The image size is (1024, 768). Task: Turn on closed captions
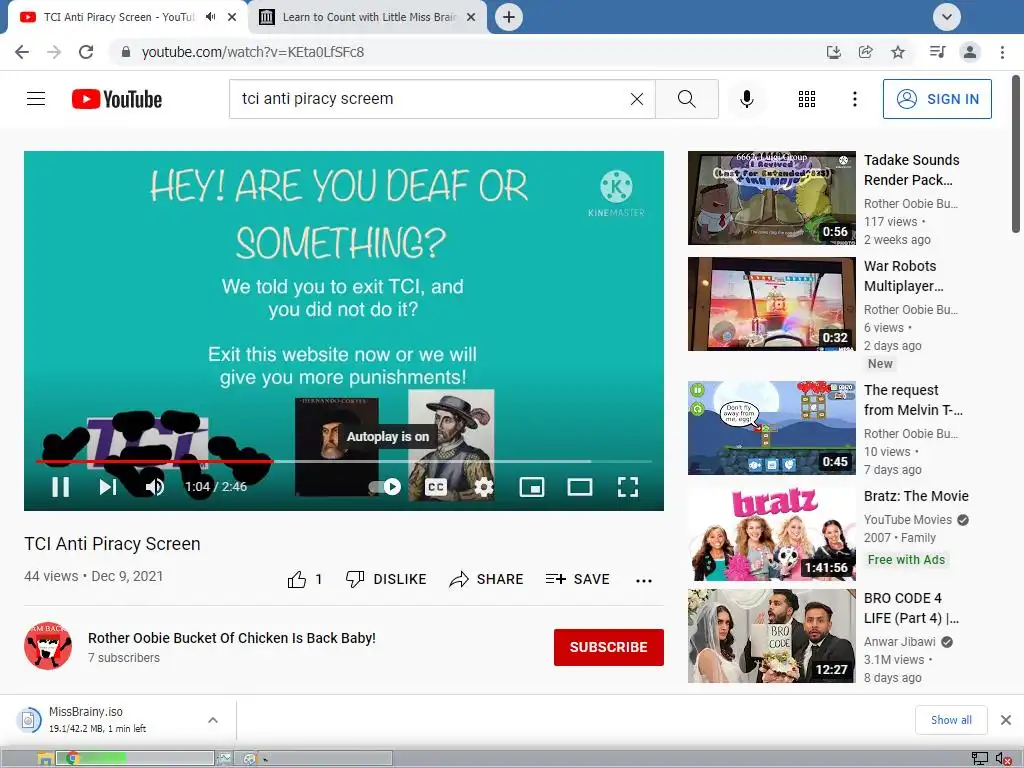click(436, 487)
